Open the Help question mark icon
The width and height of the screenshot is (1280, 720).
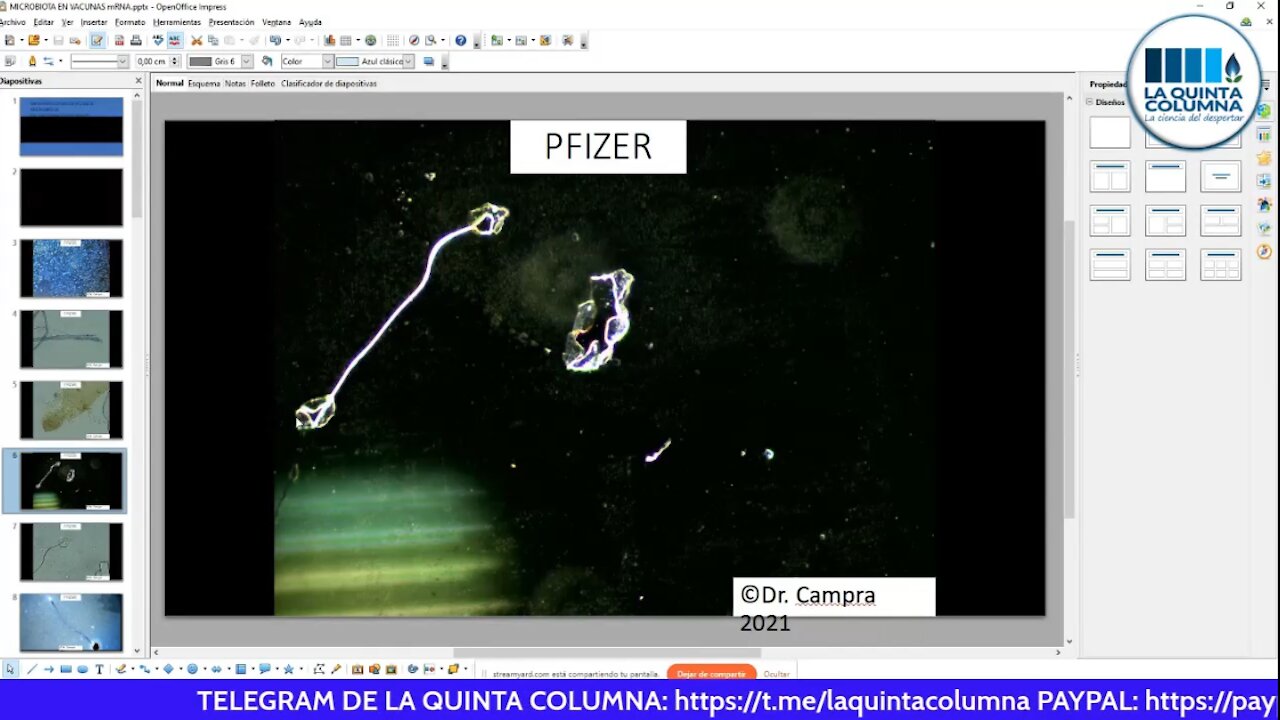[x=461, y=40]
